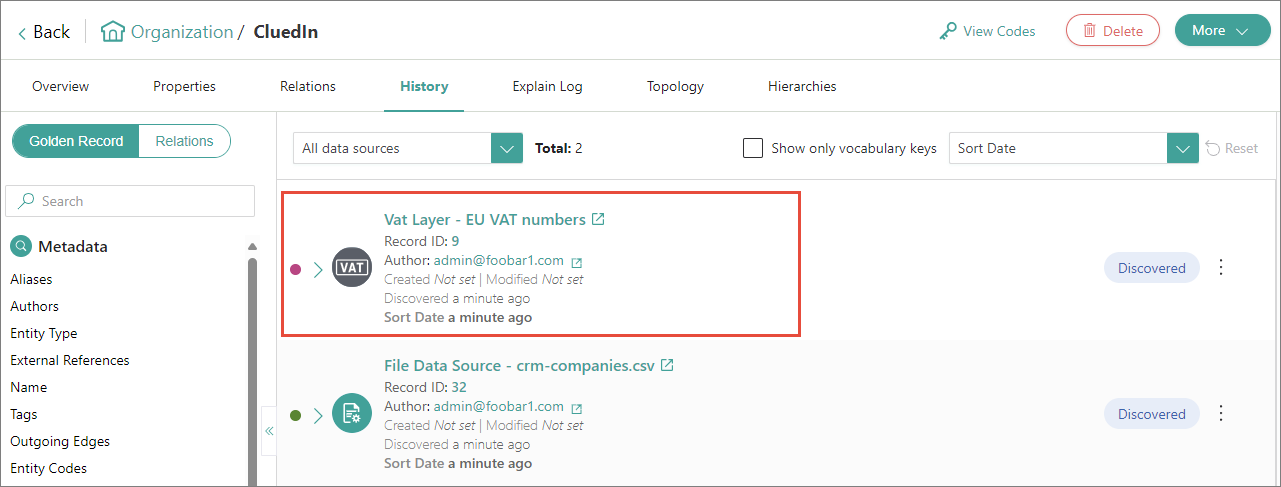Click the Organization home icon

click(113, 32)
